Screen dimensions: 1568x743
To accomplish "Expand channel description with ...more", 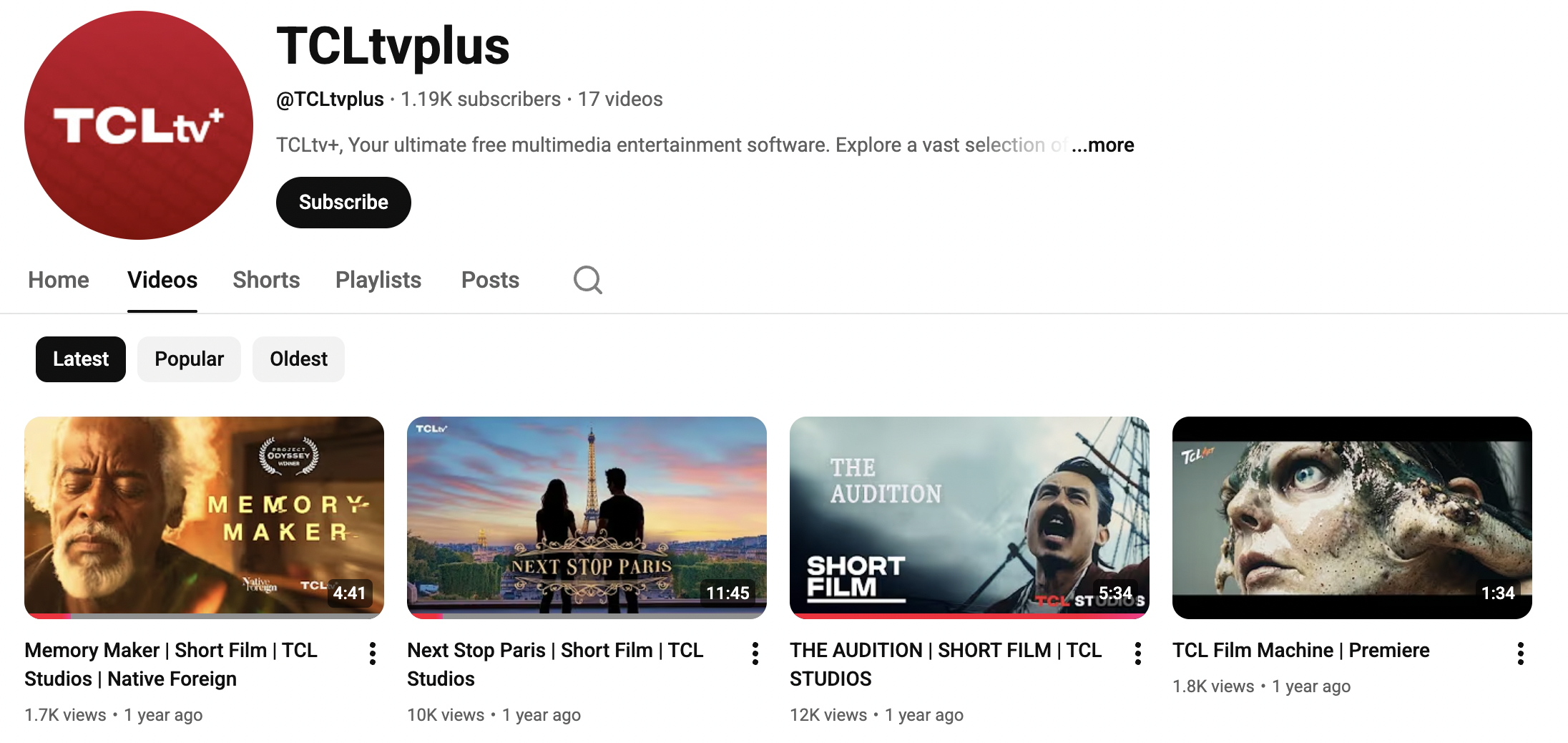I will click(1103, 145).
